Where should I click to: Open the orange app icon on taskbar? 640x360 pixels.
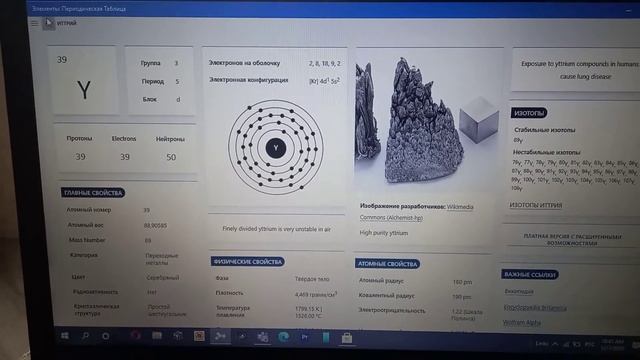199,336
